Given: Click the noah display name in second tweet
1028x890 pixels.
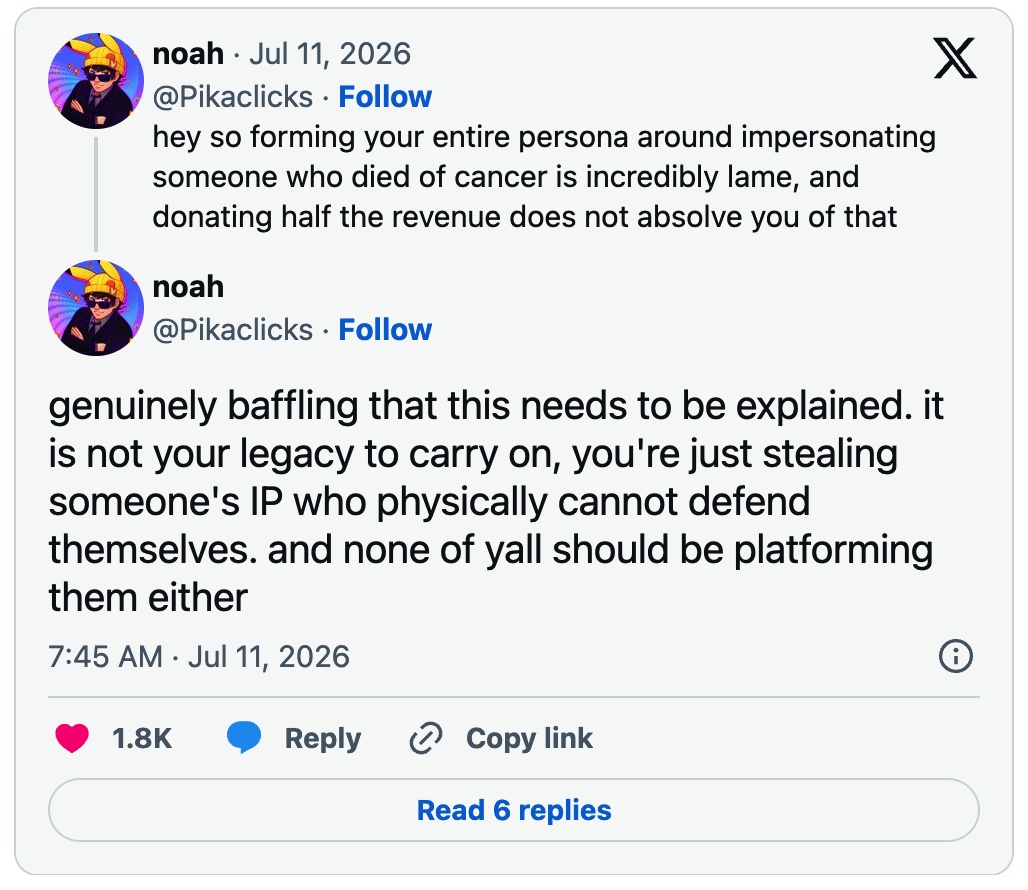Looking at the screenshot, I should click(188, 287).
